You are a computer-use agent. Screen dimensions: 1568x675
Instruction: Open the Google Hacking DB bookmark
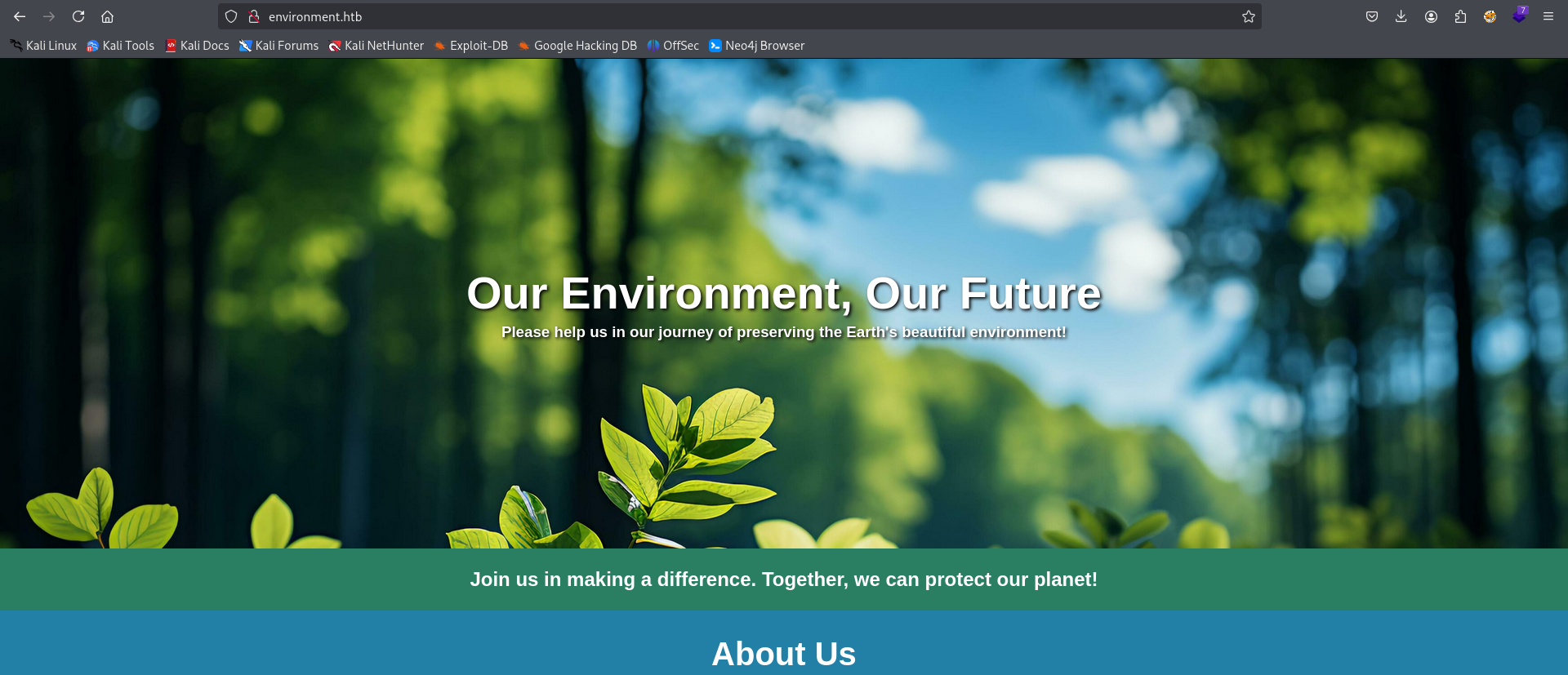click(x=577, y=46)
